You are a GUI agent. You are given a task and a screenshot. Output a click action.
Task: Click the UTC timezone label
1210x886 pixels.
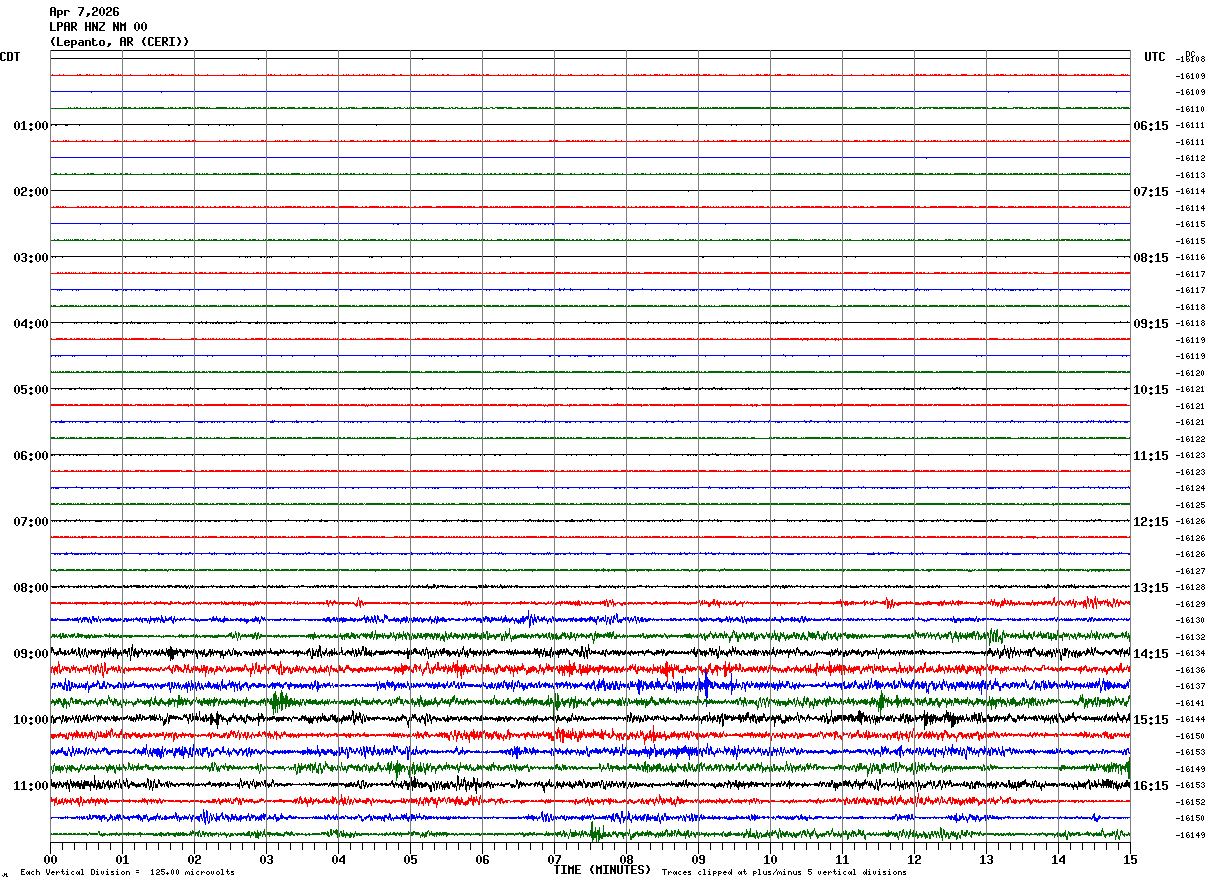coord(1155,57)
